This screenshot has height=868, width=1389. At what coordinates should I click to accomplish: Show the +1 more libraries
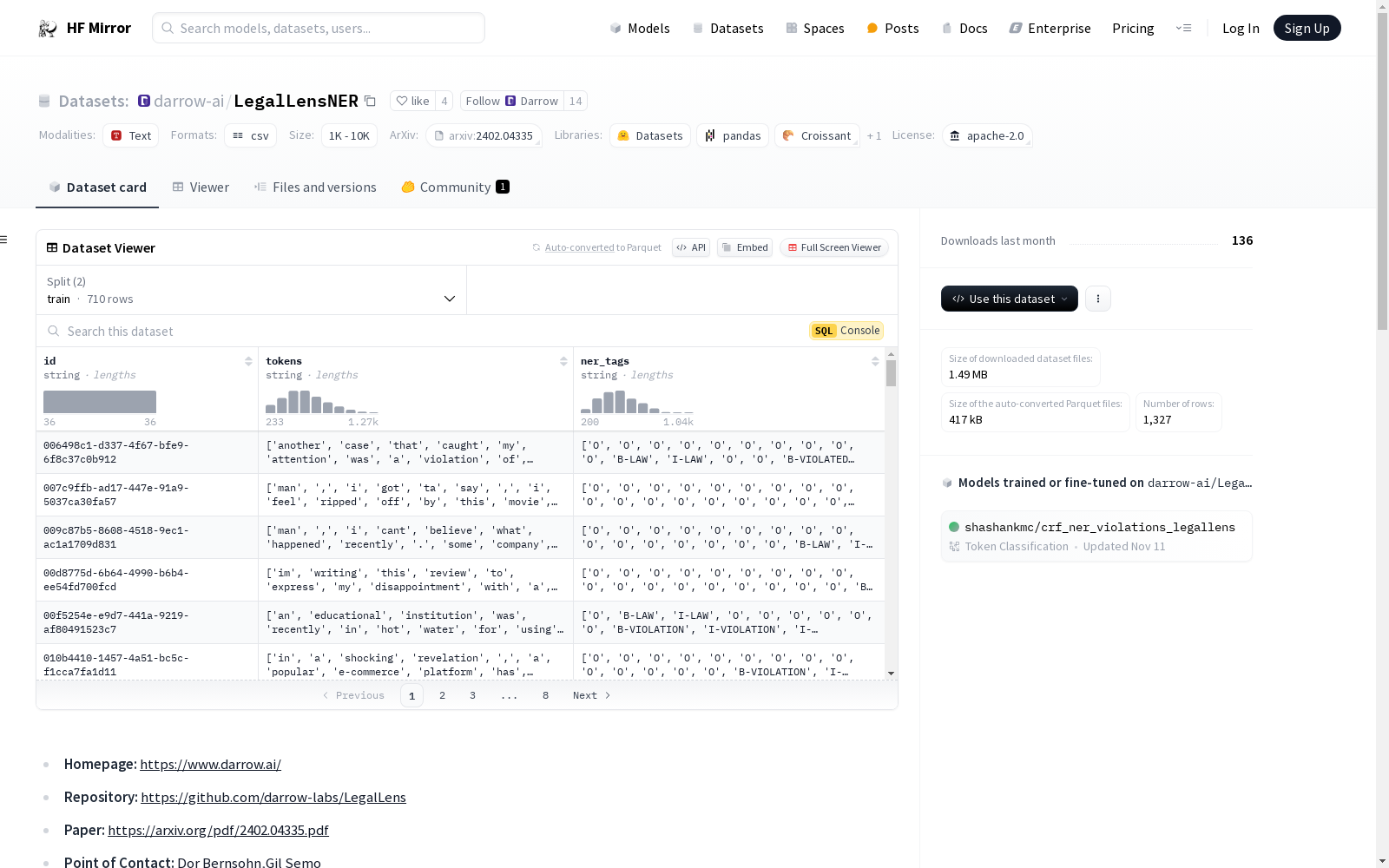pyautogui.click(x=874, y=135)
